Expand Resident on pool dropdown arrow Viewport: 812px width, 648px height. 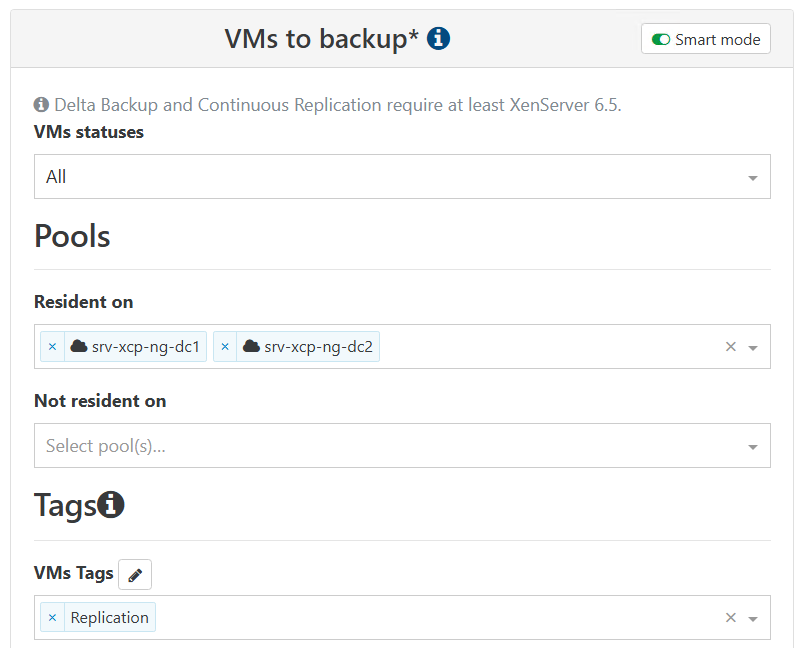pos(753,348)
